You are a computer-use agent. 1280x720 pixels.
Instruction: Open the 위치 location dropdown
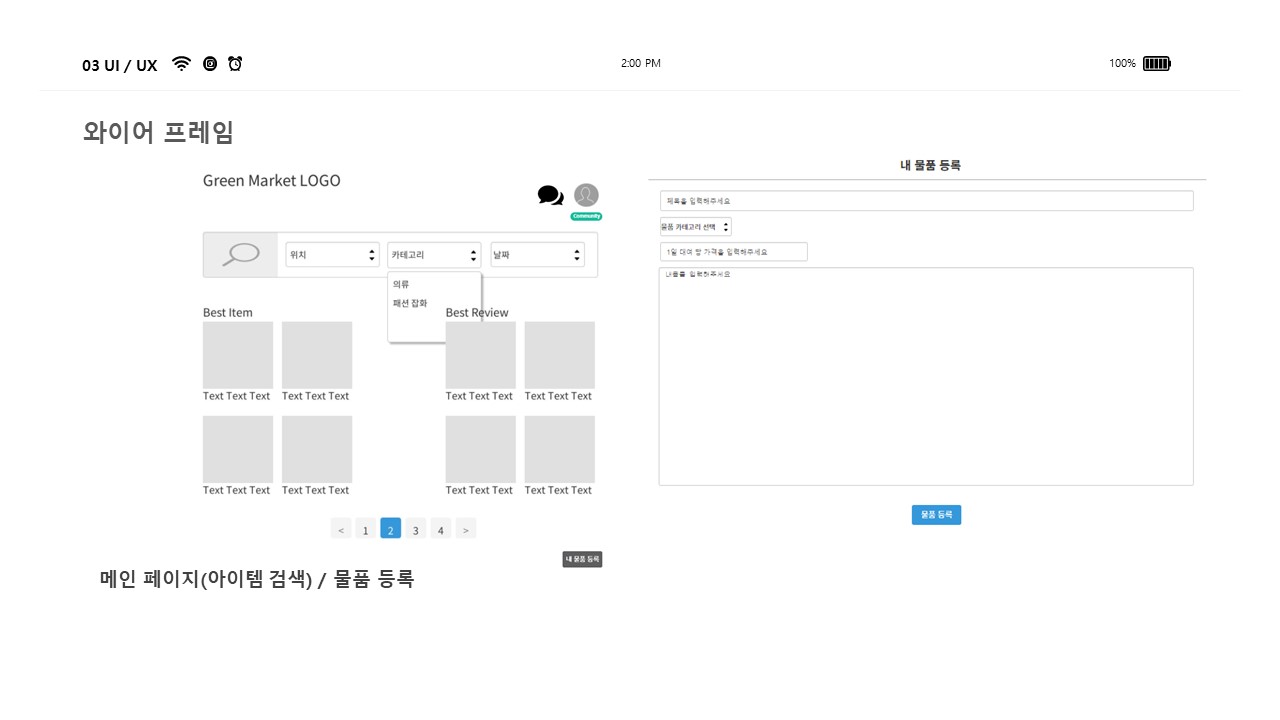point(332,254)
